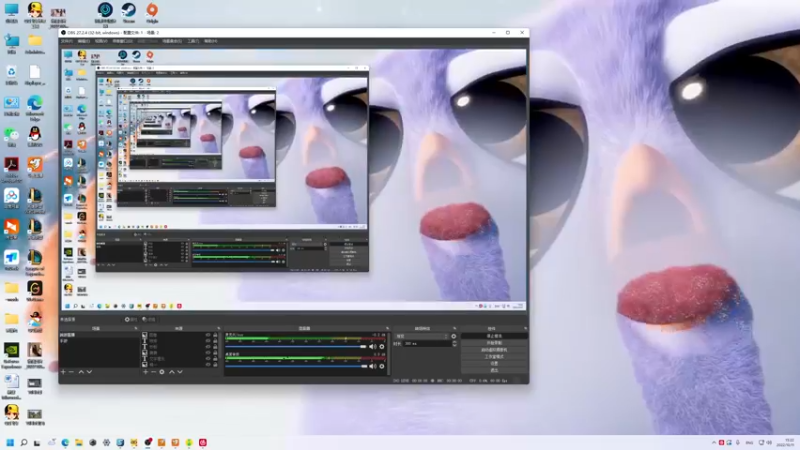Mute the lower audio mixer track speaker
Screen dimensions: 800x450
tap(372, 366)
